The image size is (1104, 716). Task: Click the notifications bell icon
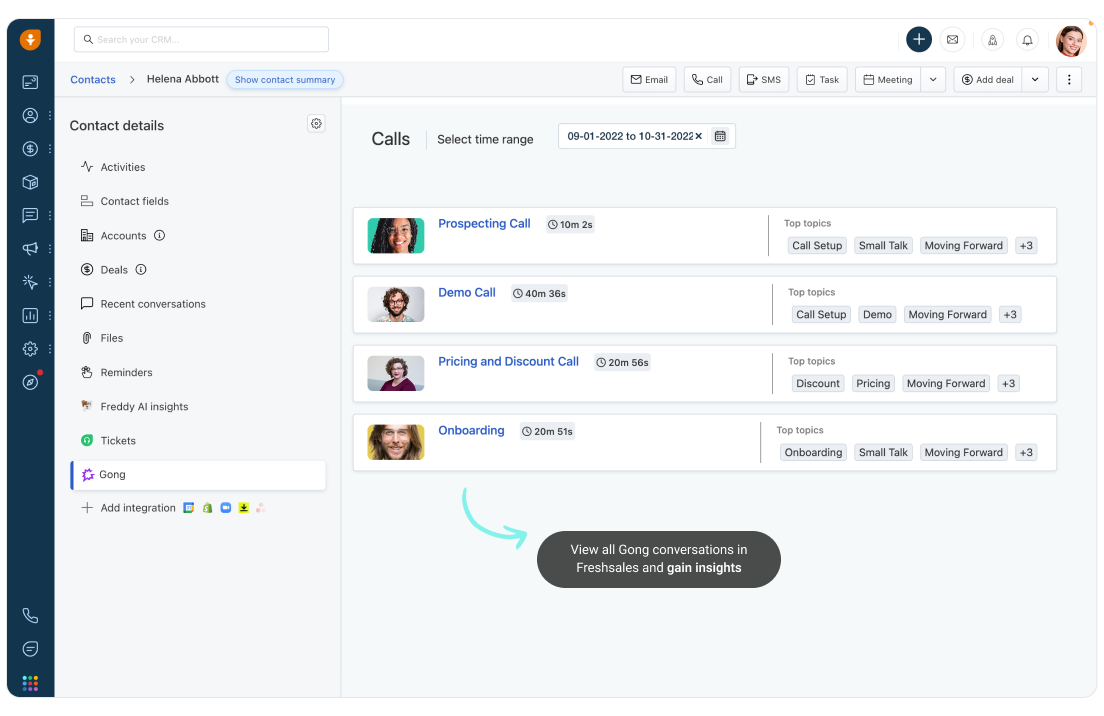pos(1026,40)
